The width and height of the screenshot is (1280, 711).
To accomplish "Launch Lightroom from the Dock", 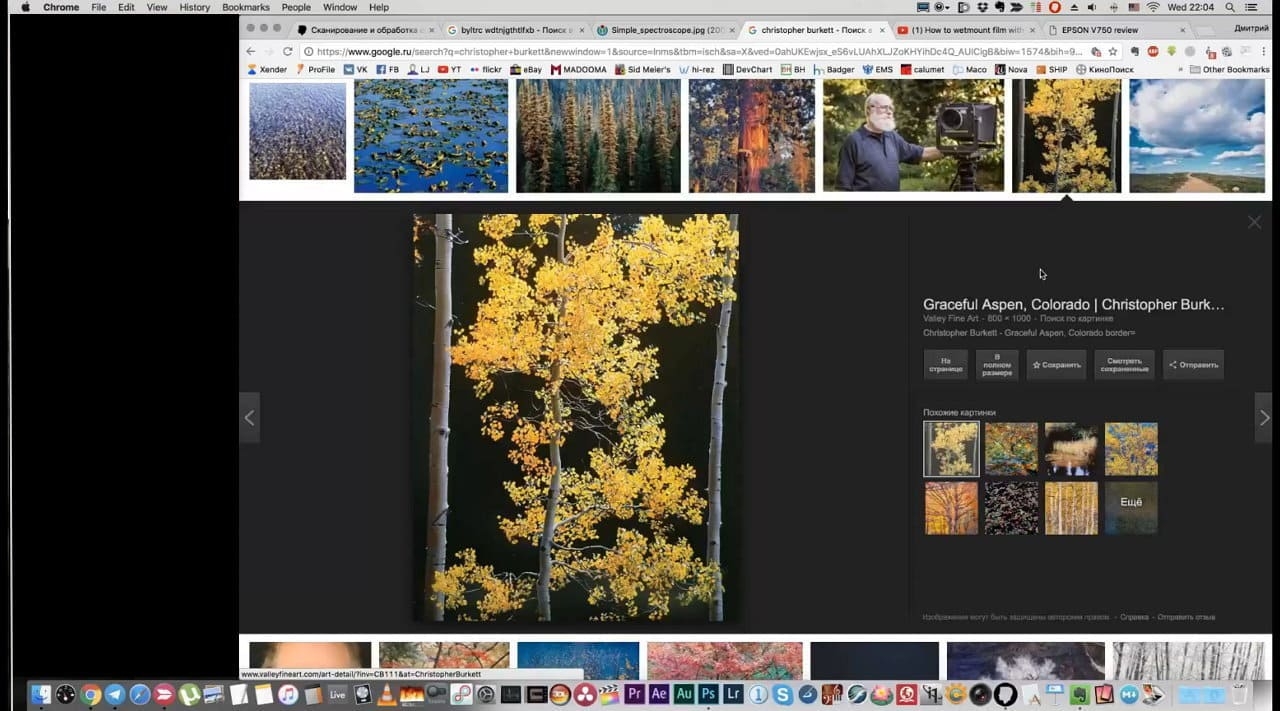I will [x=734, y=693].
